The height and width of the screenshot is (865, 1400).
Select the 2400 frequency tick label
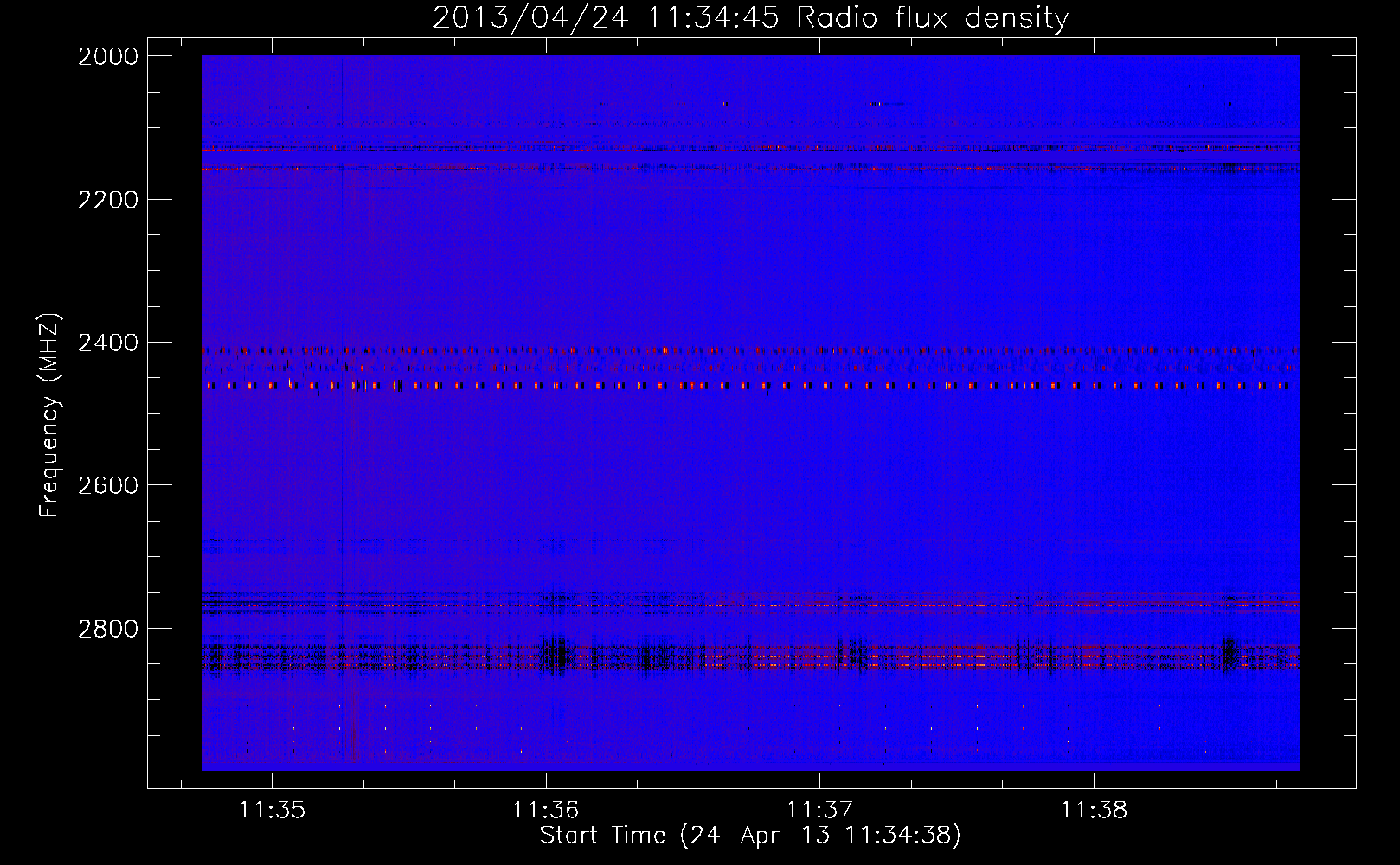108,343
